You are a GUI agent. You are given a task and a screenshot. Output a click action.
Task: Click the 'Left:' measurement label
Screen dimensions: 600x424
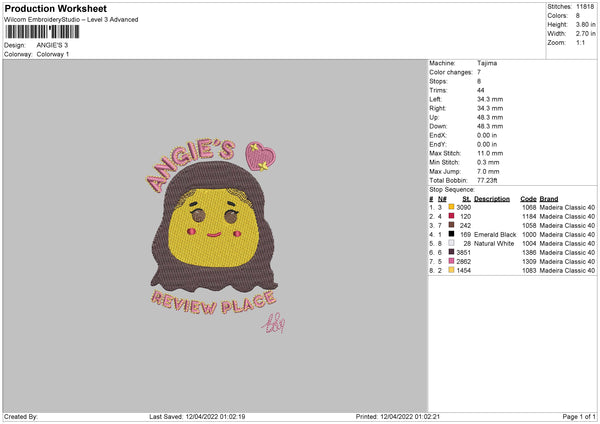pos(435,99)
